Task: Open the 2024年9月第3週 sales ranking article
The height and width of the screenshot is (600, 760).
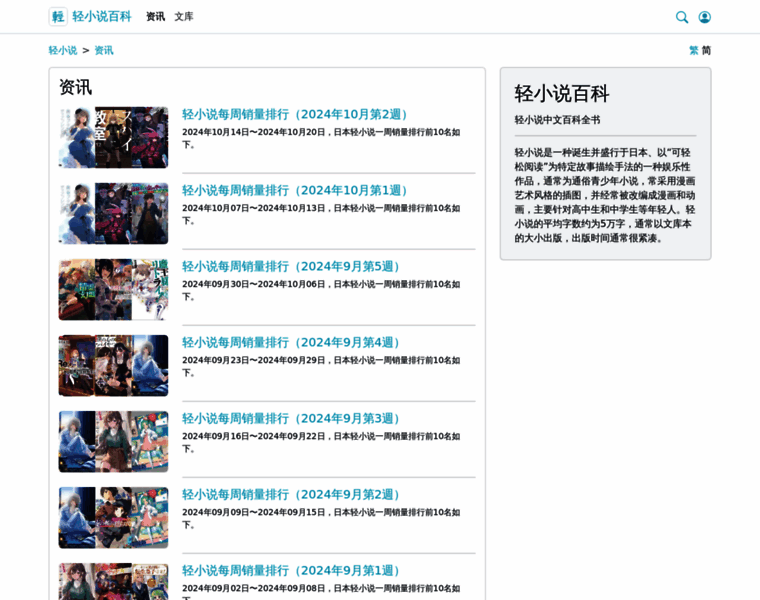Action: pos(293,419)
